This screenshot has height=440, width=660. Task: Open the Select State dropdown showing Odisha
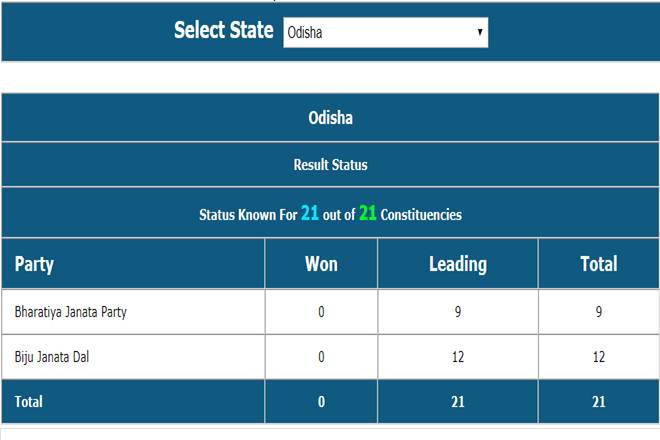(384, 32)
